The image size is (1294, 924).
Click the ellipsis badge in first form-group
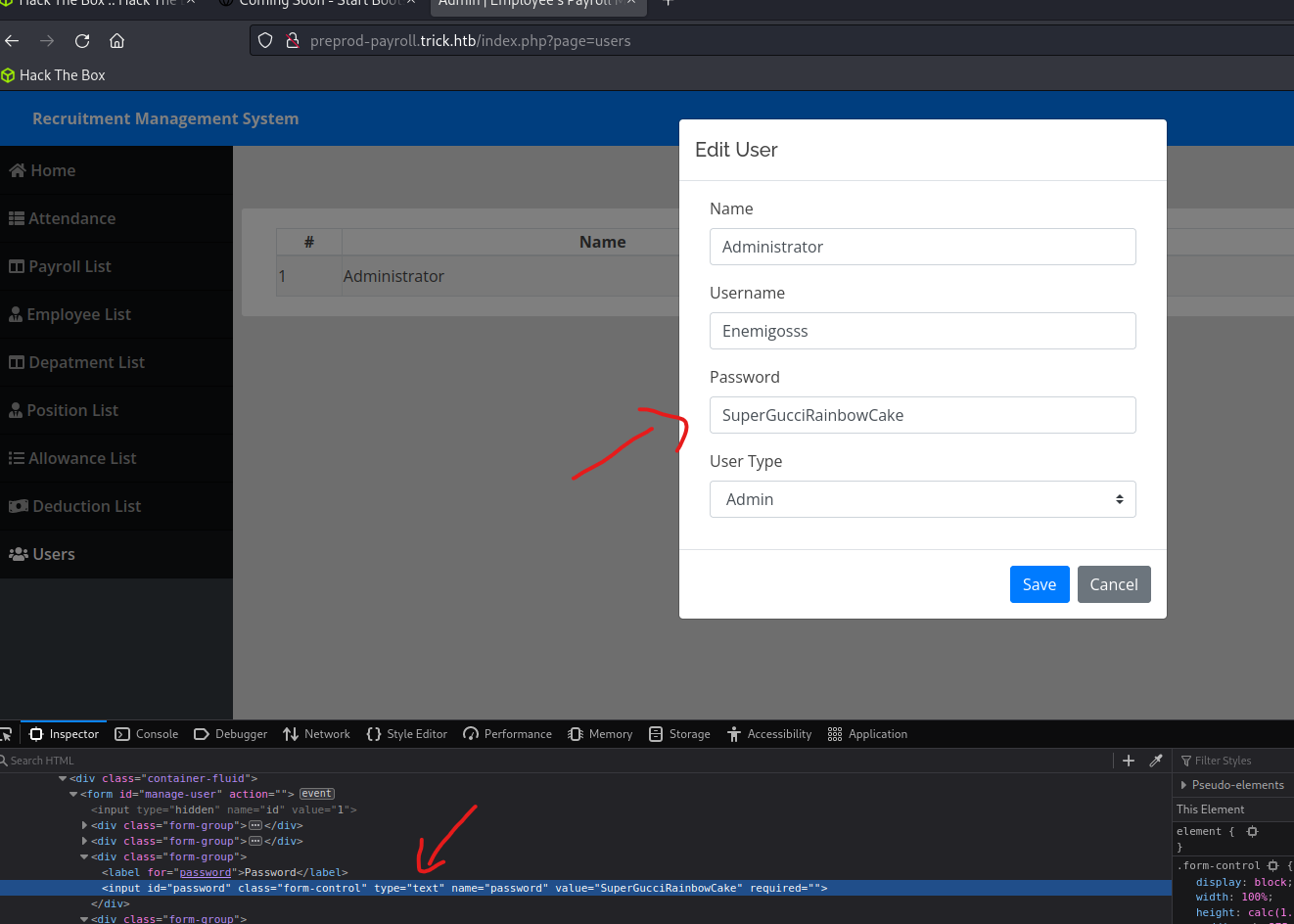[255, 826]
